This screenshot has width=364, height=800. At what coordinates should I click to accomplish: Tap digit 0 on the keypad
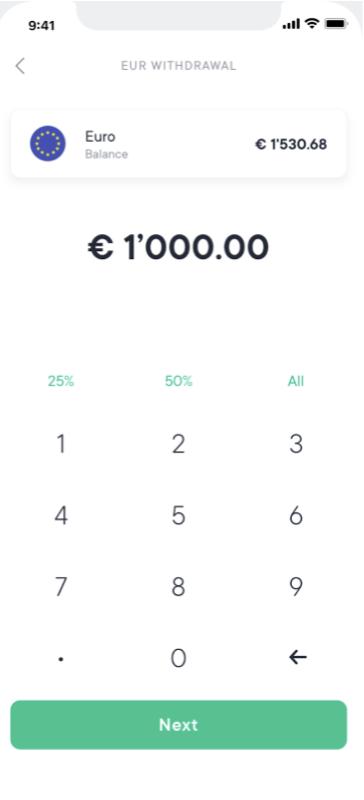tap(178, 658)
